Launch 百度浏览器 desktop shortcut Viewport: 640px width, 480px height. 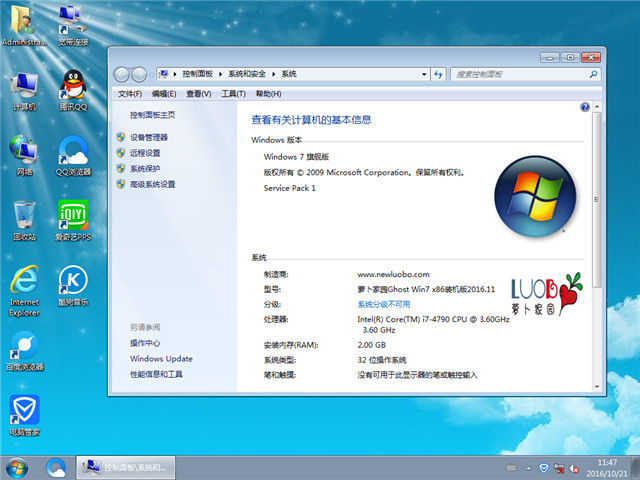click(24, 351)
